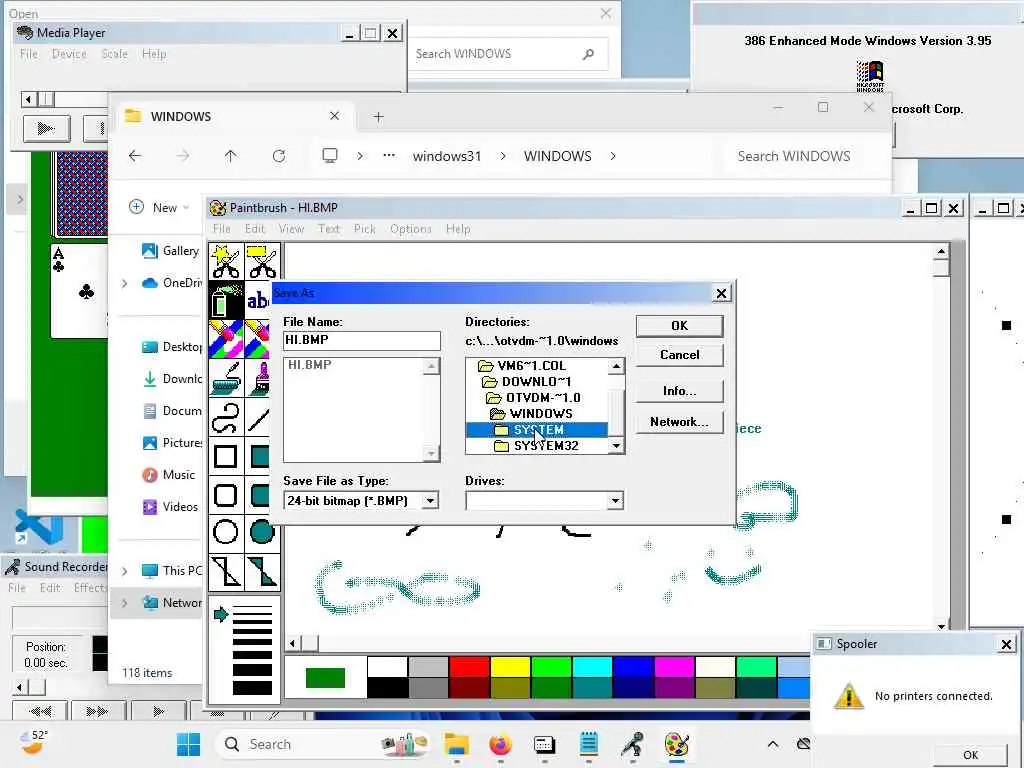Show hidden system tray icons chevron
This screenshot has height=768, width=1024.
[x=773, y=744]
